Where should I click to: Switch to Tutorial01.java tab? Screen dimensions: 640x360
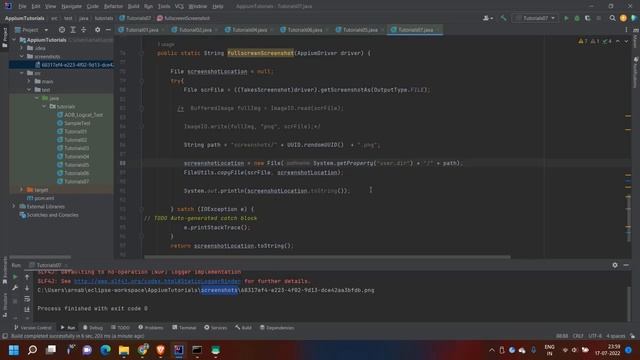pyautogui.click(x=142, y=30)
